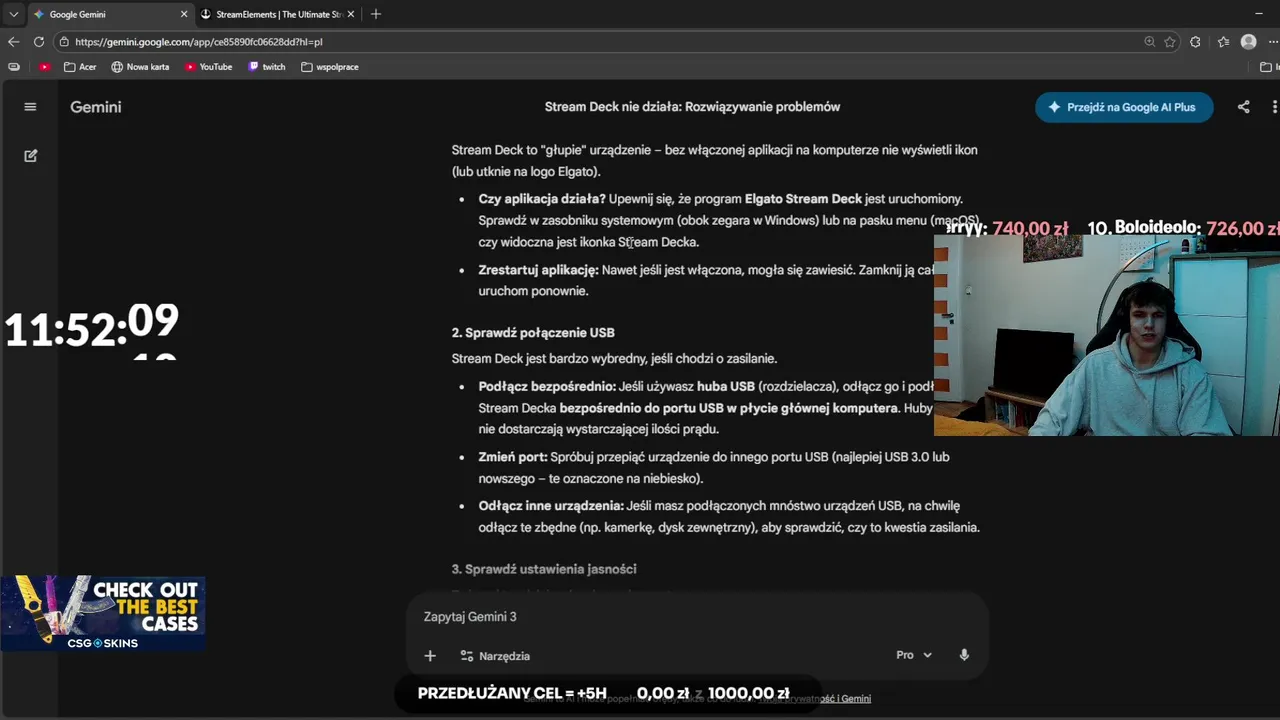Open the Pro model selector dropdown
This screenshot has height=720, width=1280.
[x=914, y=655]
